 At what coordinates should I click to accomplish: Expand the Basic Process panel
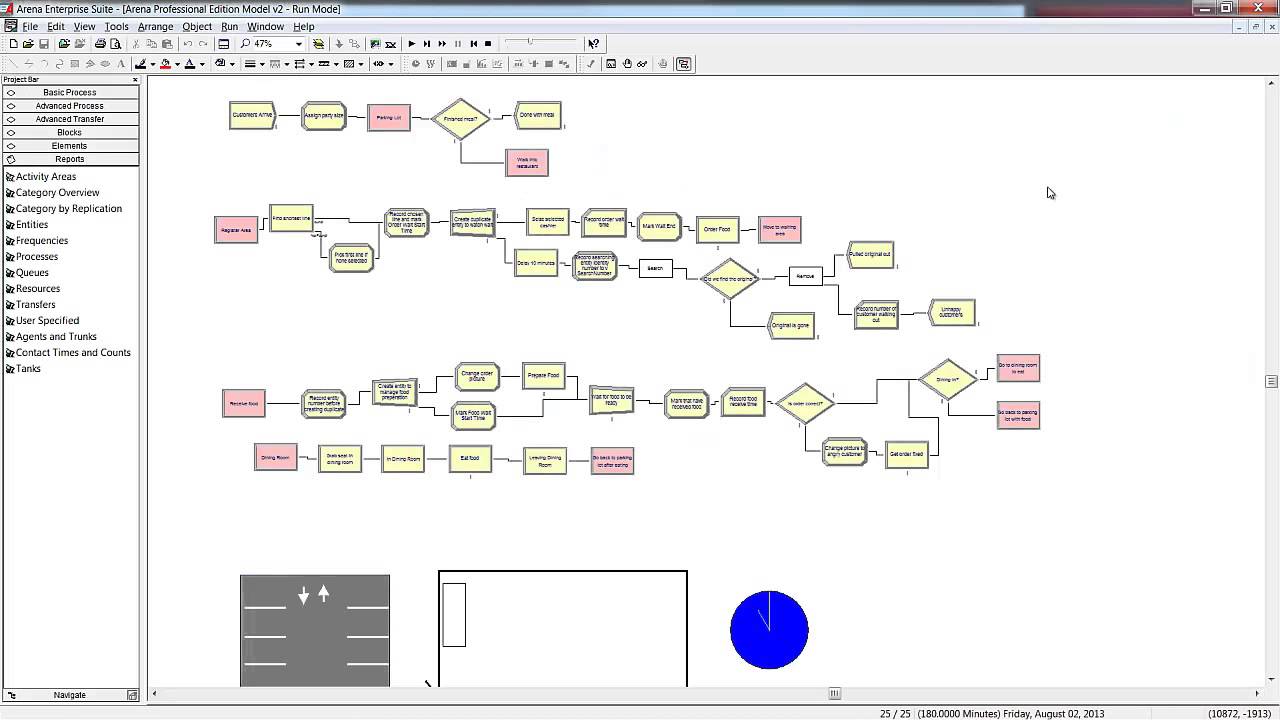click(x=70, y=92)
